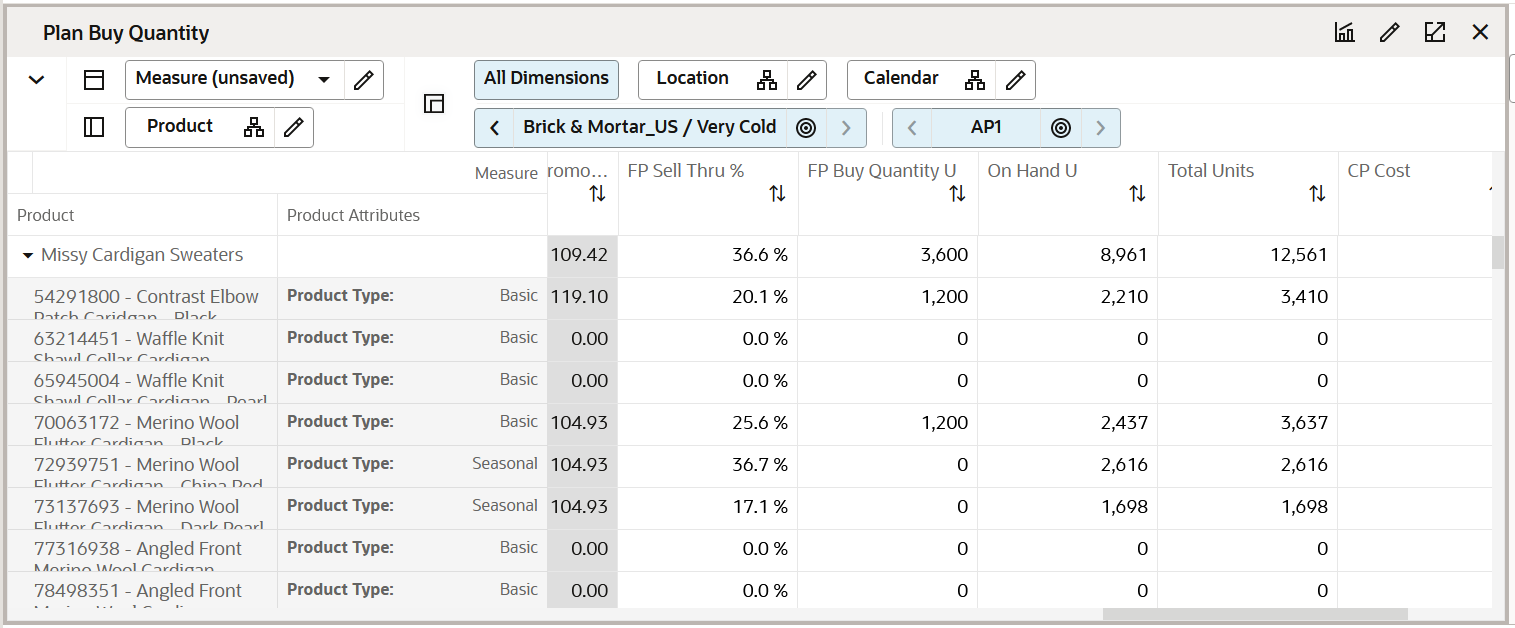Sort by the On Hand U column

click(1137, 194)
